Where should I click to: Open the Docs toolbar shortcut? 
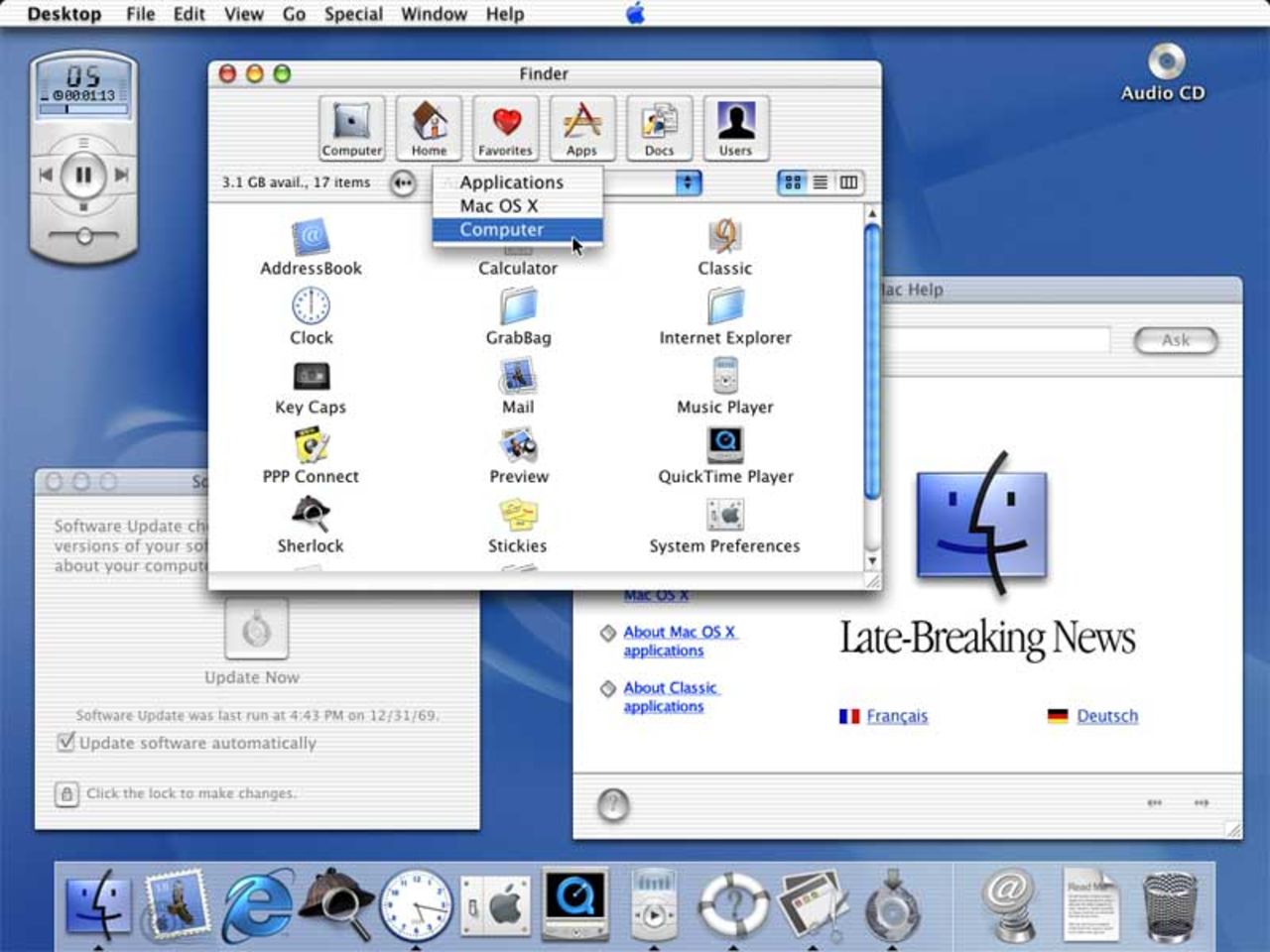pos(659,127)
